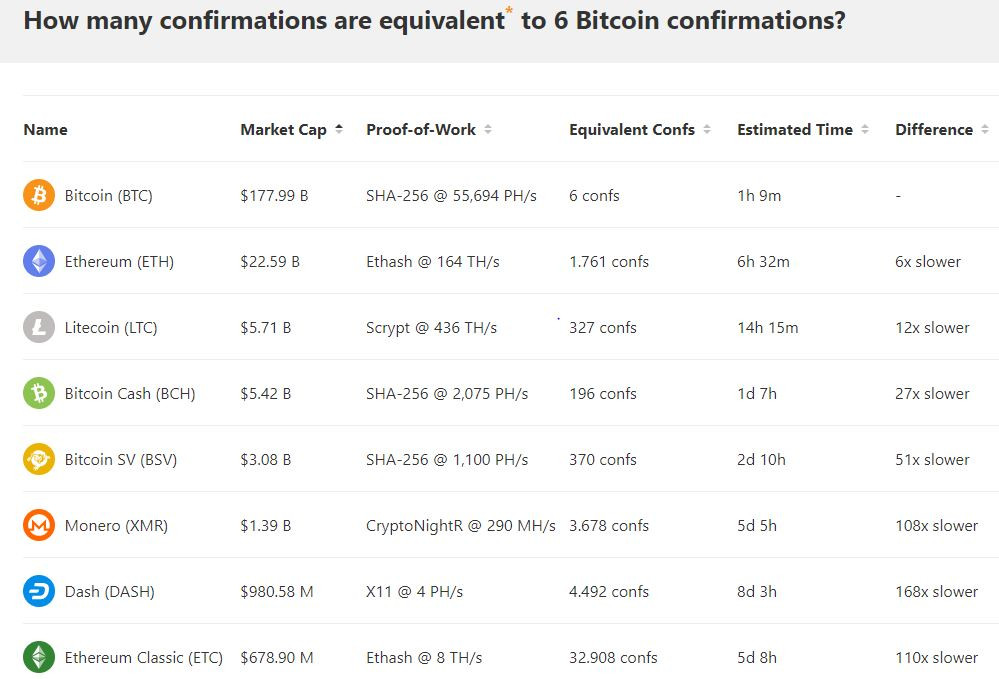
Task: Sort the Difference column via arrows
Action: [985, 129]
